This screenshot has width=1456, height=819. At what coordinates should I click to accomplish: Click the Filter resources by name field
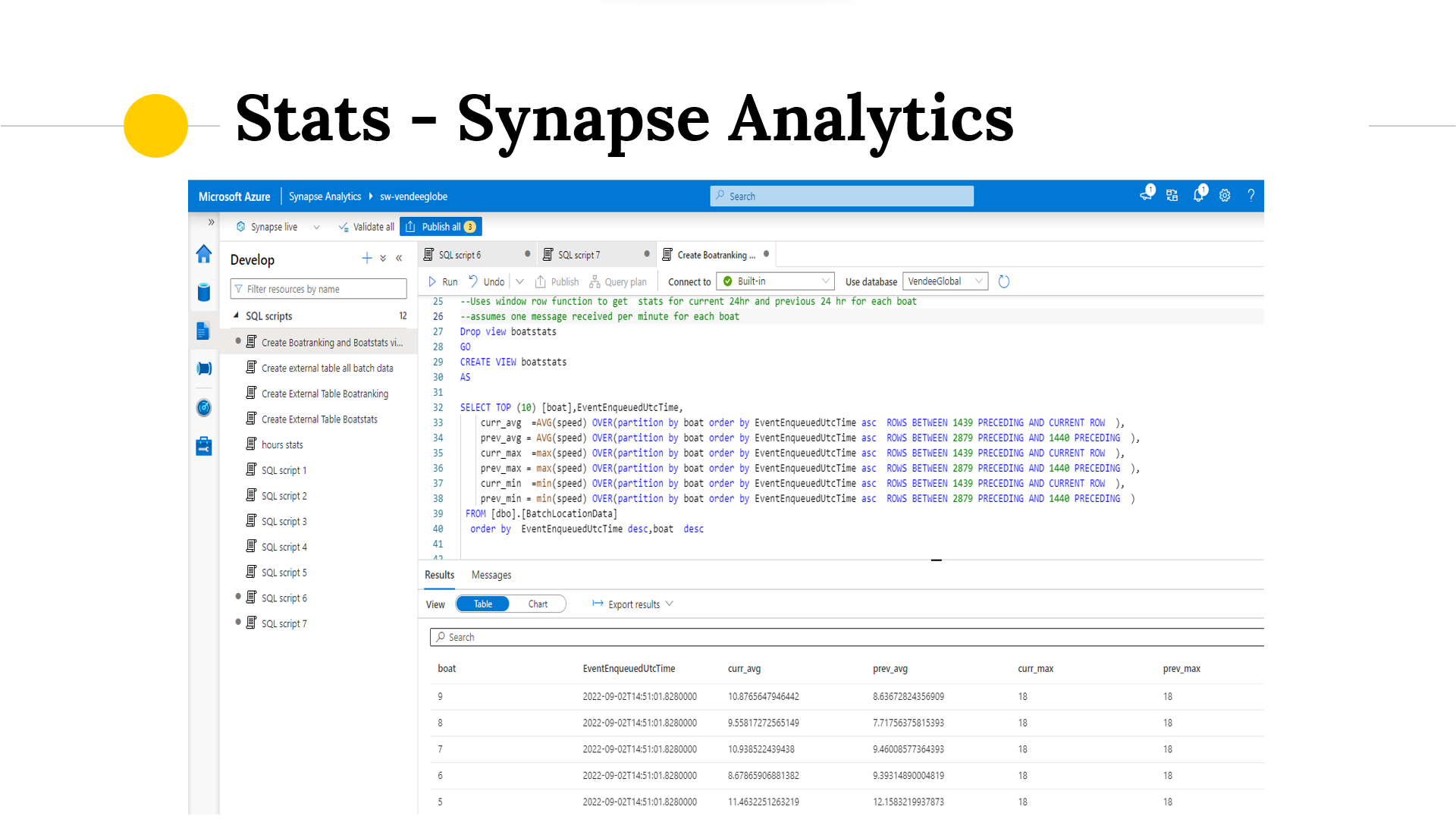[318, 289]
